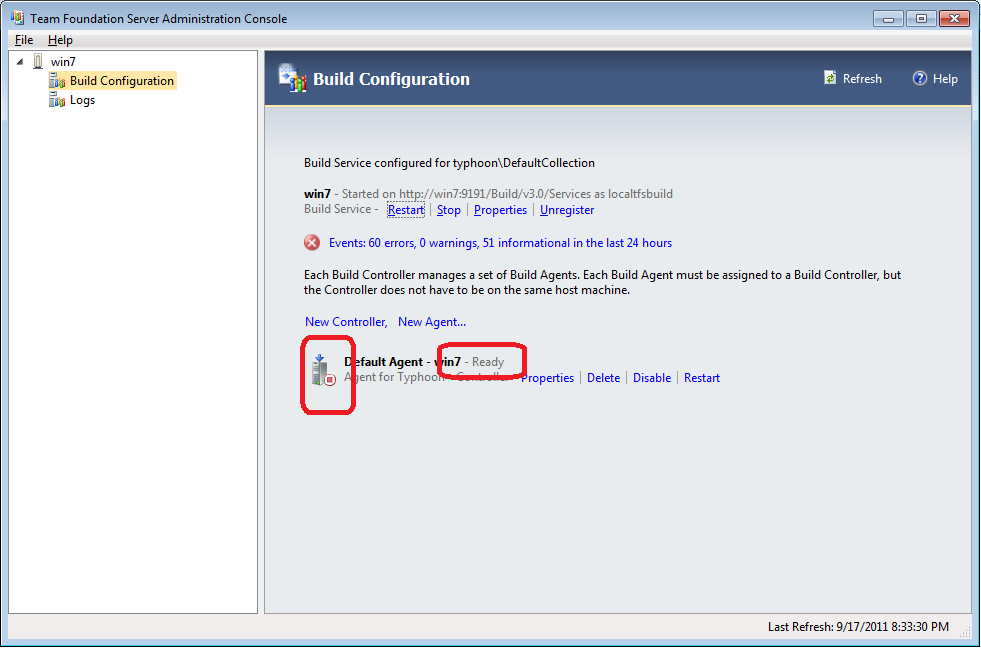Screen dimensions: 981x648
Task: Maximize the Administration Console window
Action: (x=921, y=19)
